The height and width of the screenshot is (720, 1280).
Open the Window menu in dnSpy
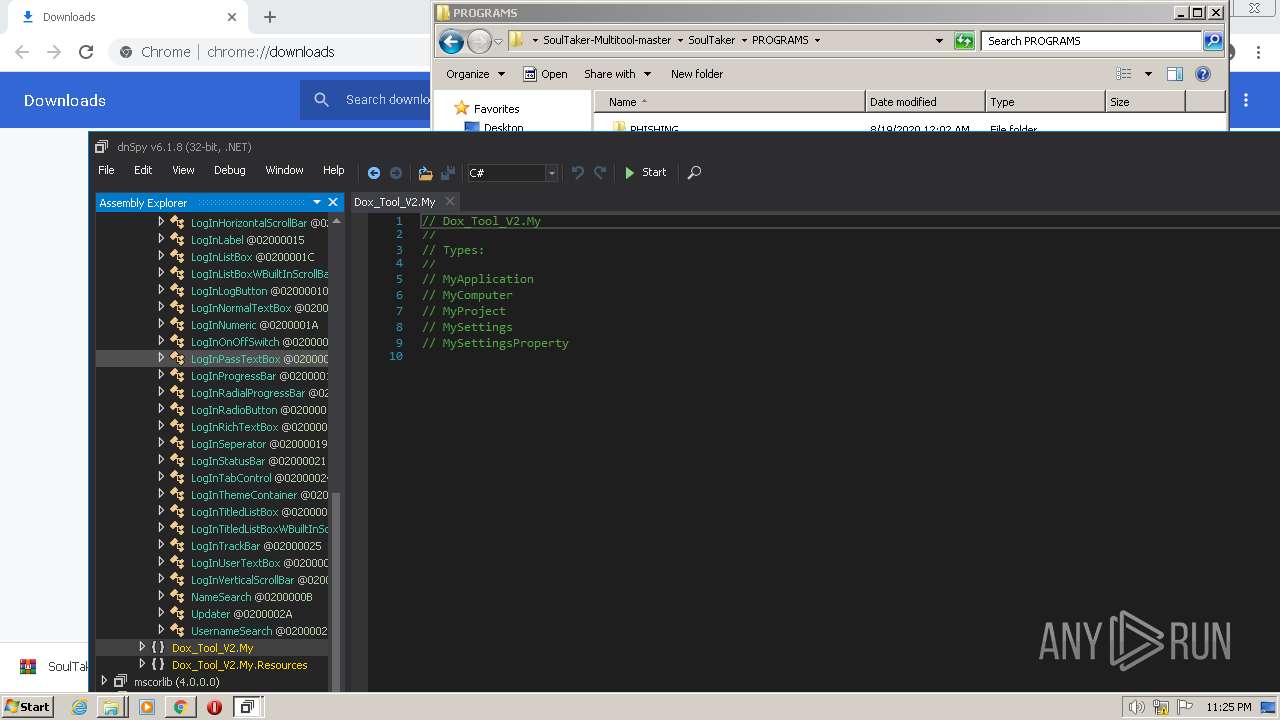[x=284, y=170]
